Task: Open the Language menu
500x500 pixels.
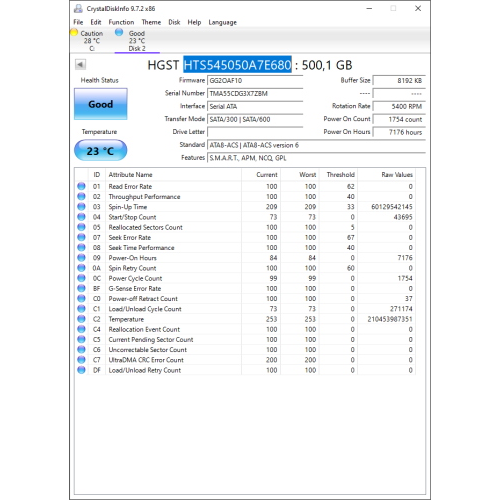Action: pyautogui.click(x=223, y=22)
